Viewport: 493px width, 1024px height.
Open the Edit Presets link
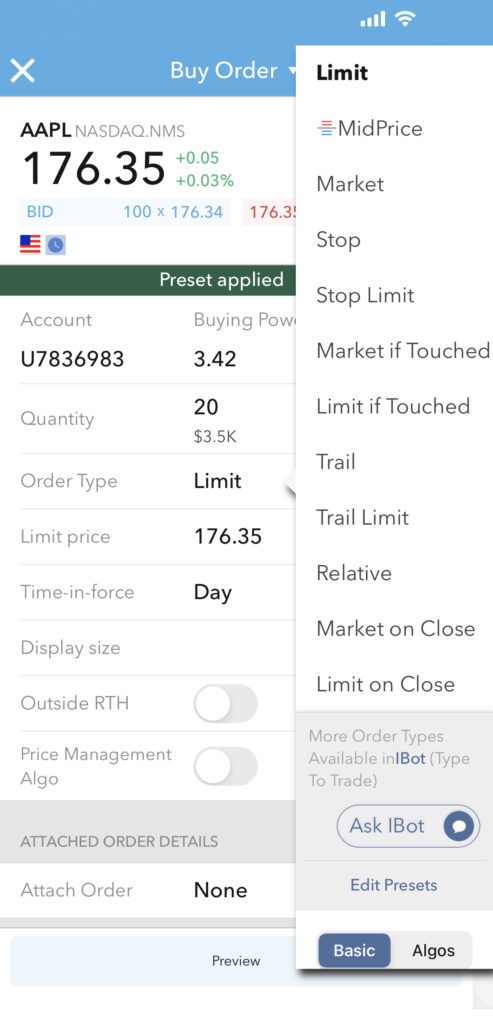[x=394, y=885]
